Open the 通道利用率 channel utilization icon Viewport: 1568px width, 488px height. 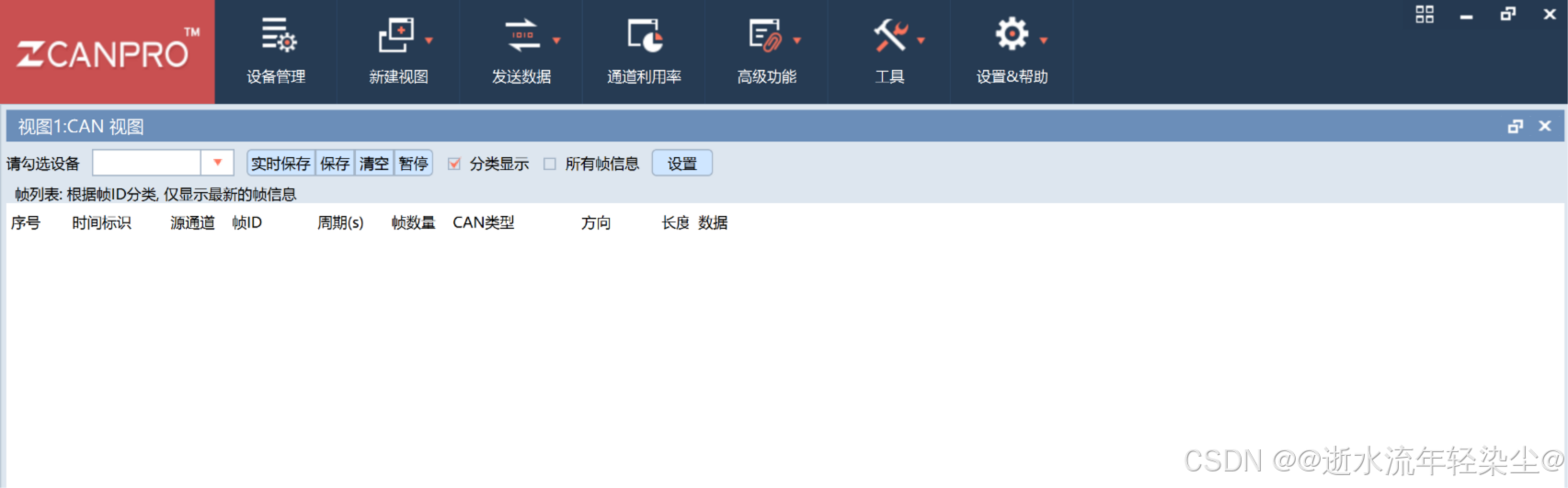[645, 35]
